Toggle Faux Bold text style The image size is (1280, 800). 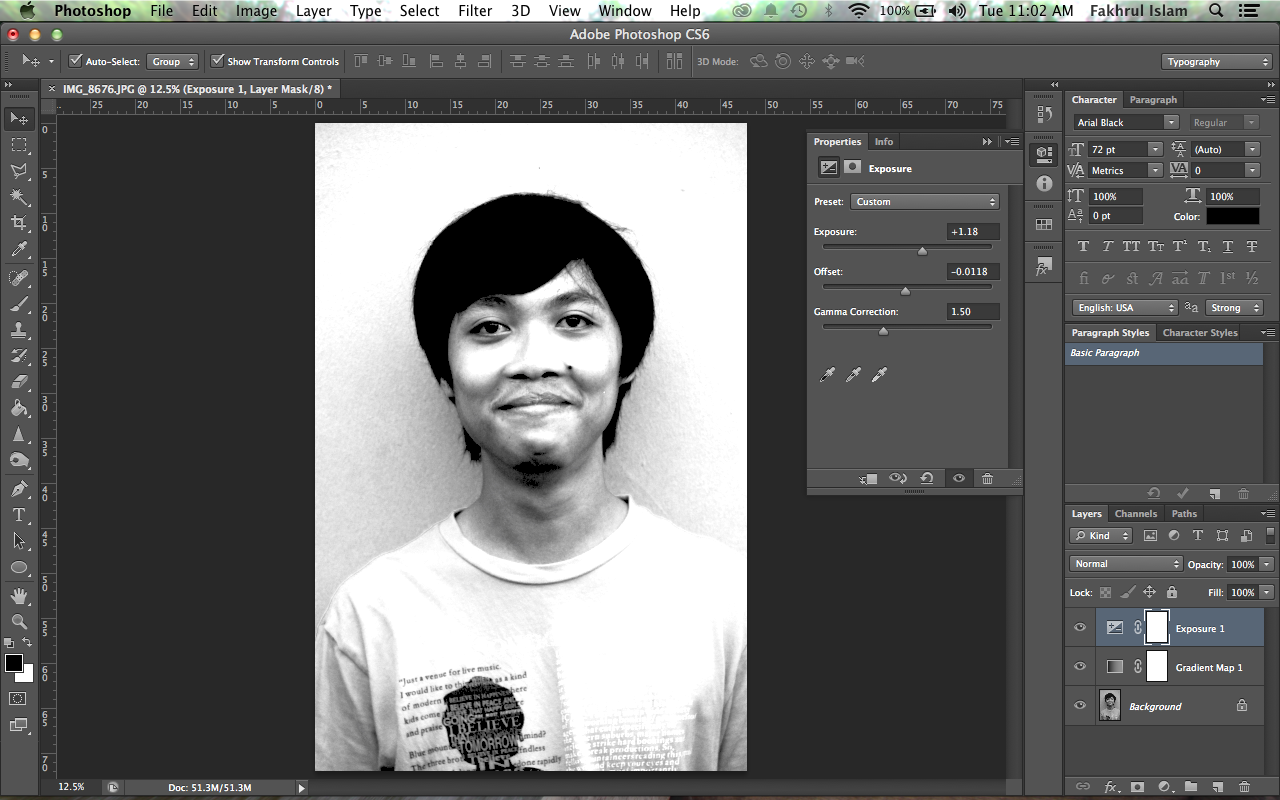tap(1083, 247)
